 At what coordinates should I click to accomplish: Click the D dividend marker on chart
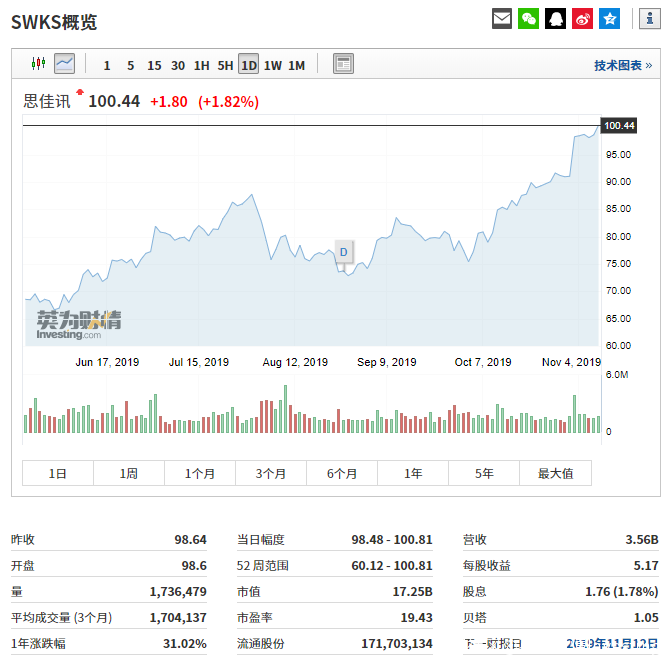point(344,252)
